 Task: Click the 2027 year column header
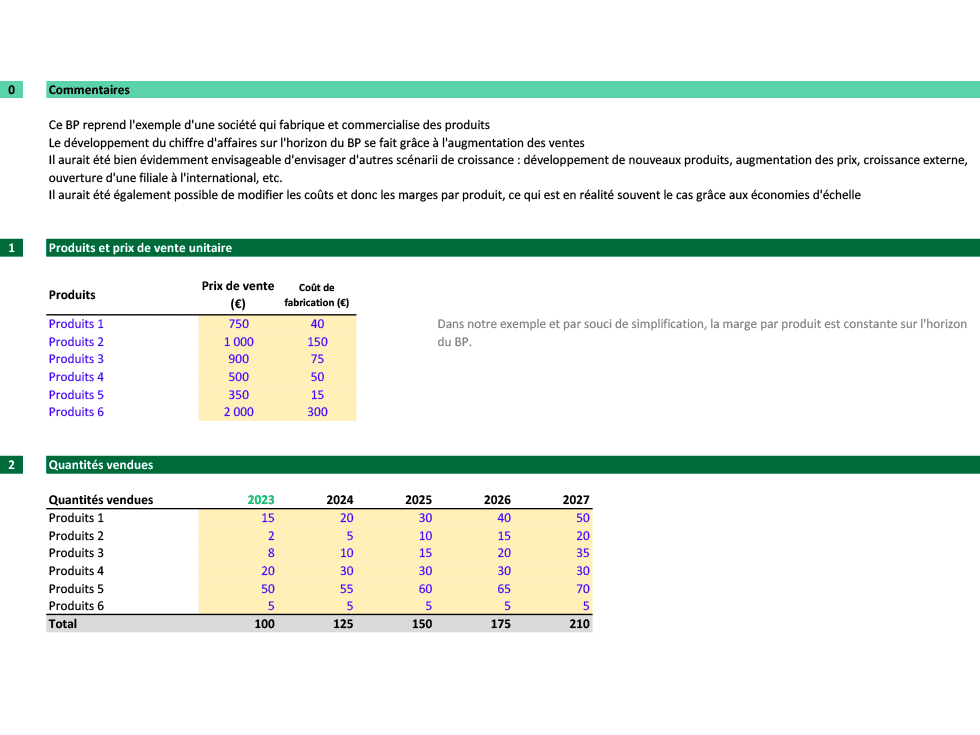(x=576, y=499)
